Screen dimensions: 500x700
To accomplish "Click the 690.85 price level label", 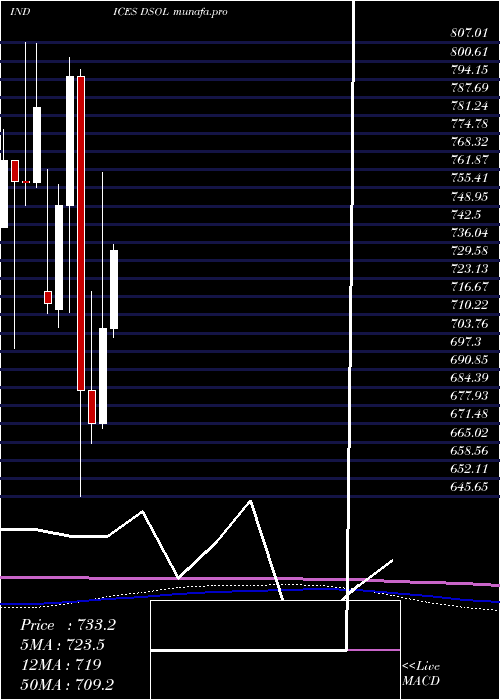I will (469, 360).
